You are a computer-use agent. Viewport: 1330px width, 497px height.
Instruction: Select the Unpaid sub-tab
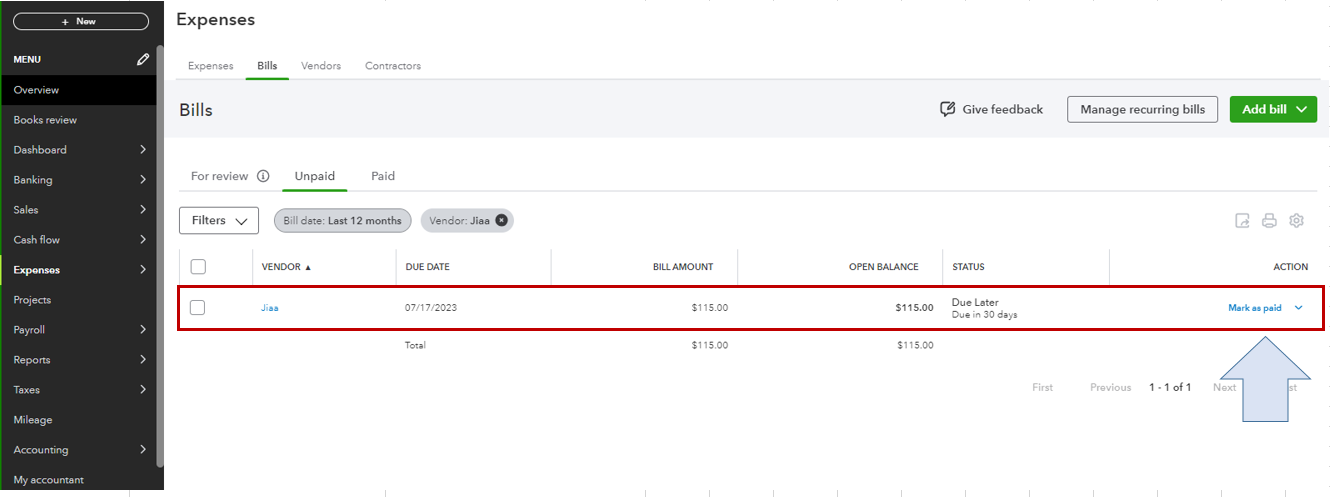tap(314, 176)
